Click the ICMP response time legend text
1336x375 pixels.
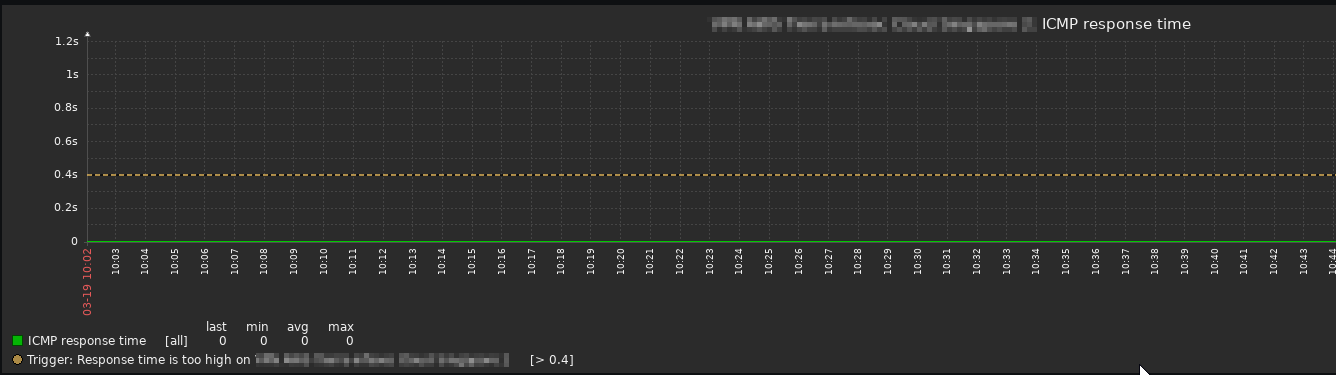[x=87, y=341]
